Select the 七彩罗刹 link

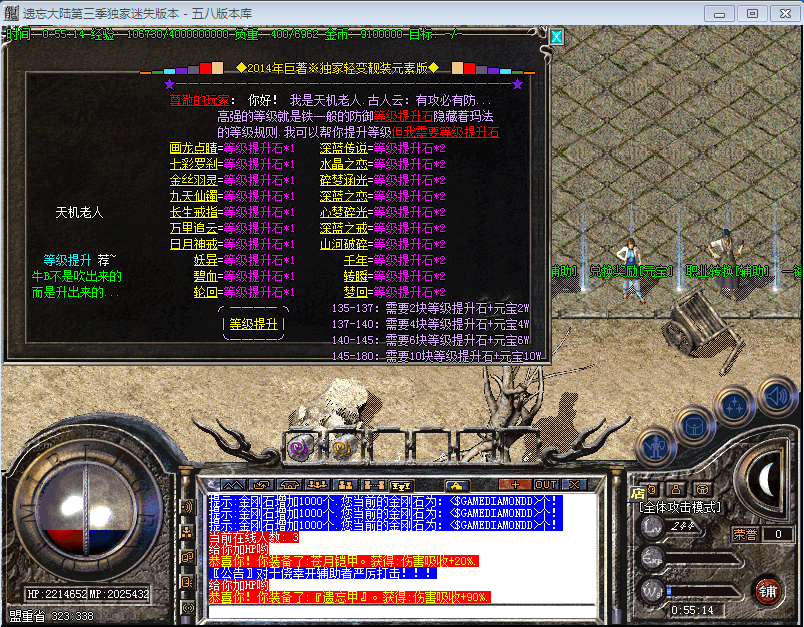point(194,165)
